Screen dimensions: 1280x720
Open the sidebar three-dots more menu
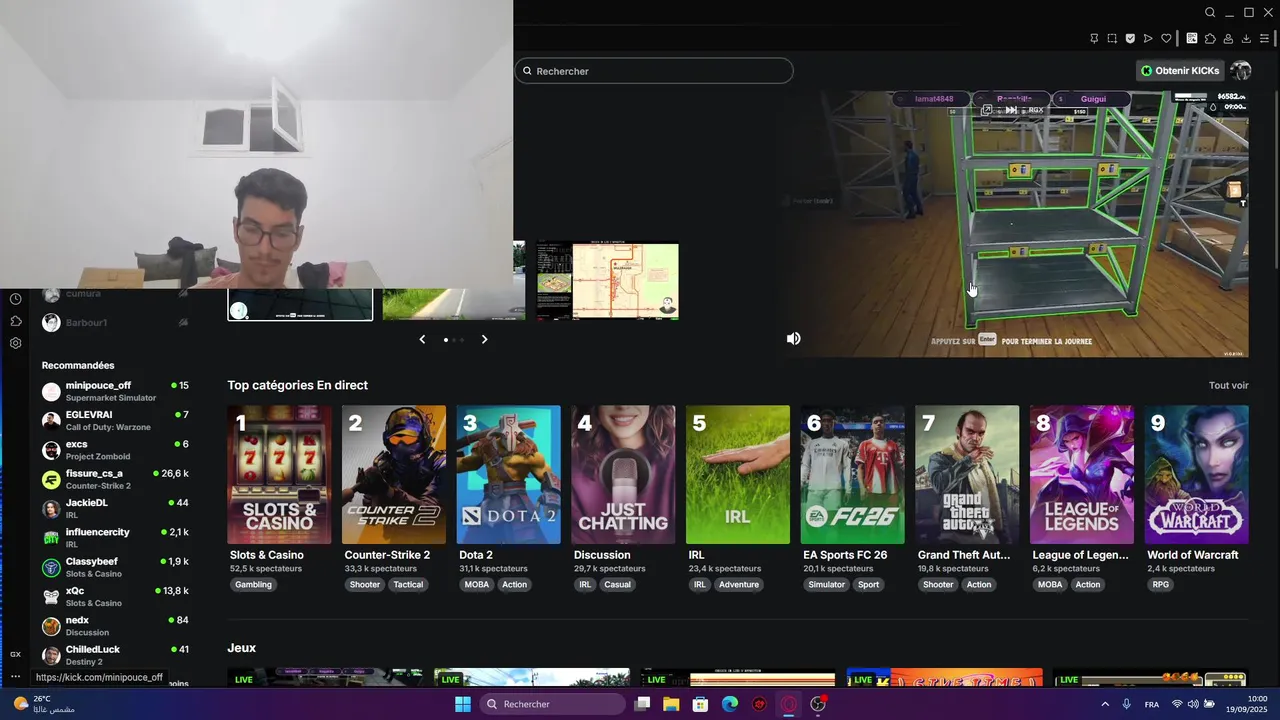pyautogui.click(x=15, y=677)
